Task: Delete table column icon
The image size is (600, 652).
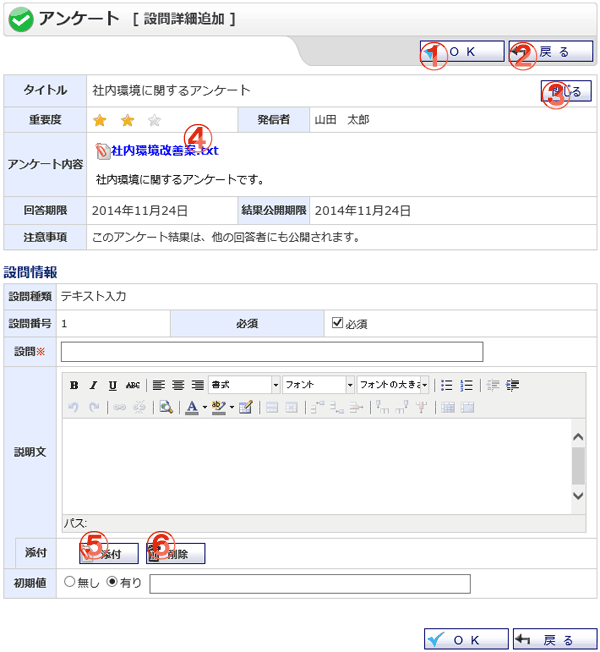Action: pos(422,407)
